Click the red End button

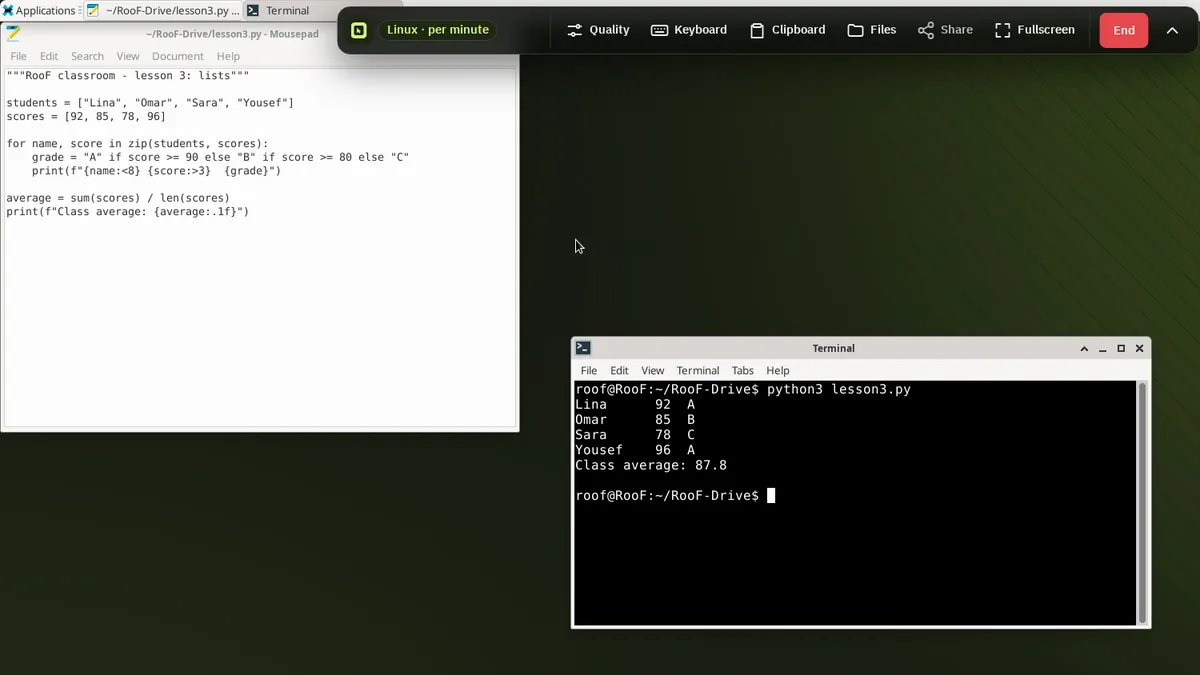(x=1124, y=30)
